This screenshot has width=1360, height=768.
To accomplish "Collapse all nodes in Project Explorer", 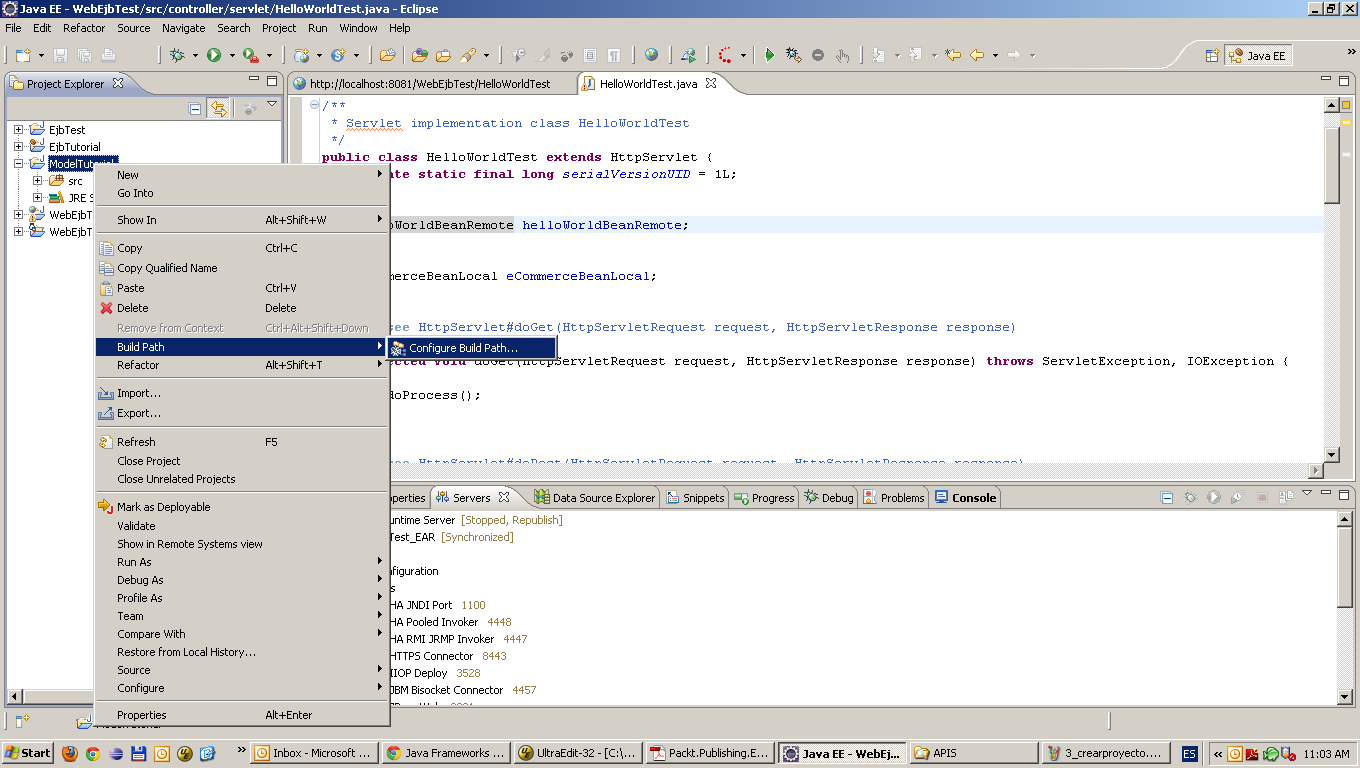I will click(x=195, y=108).
